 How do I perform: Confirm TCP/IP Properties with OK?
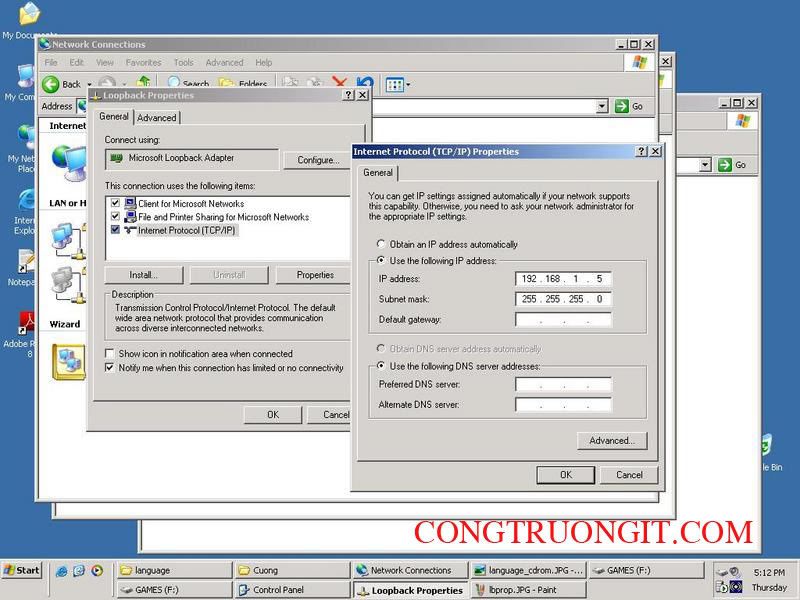point(566,474)
